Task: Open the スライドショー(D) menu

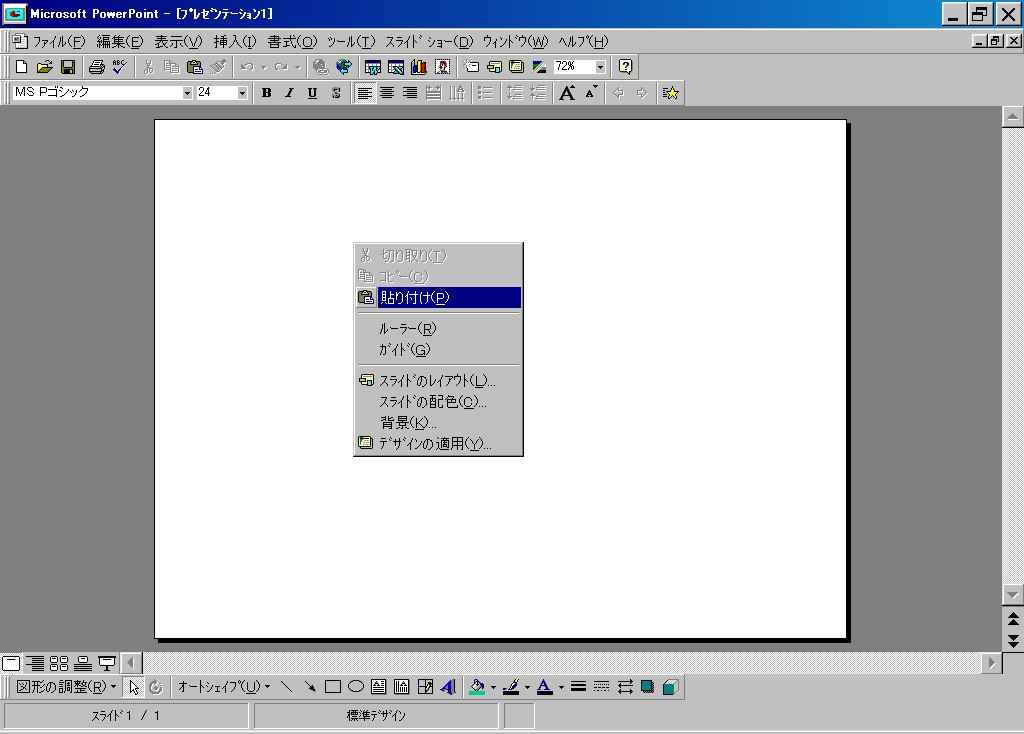Action: [428, 42]
